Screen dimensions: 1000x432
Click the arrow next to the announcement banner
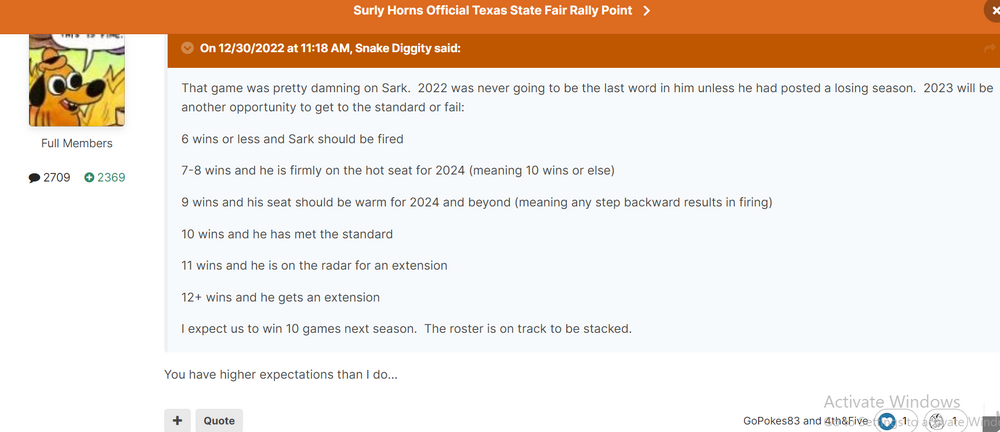[647, 11]
